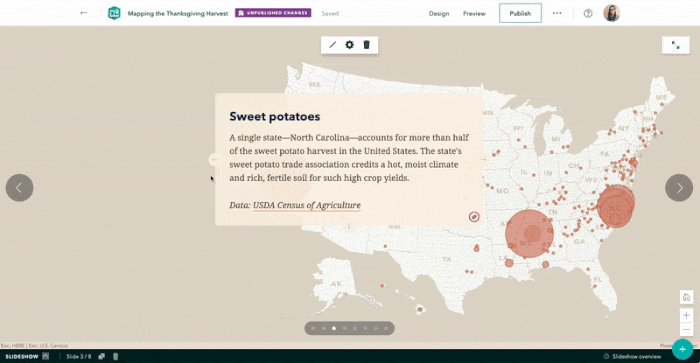The height and width of the screenshot is (363, 700).
Task: Switch to Preview mode
Action: [474, 13]
